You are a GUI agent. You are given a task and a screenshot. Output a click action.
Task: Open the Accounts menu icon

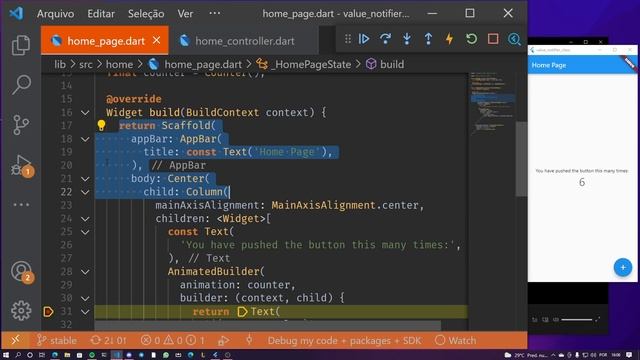(22, 272)
